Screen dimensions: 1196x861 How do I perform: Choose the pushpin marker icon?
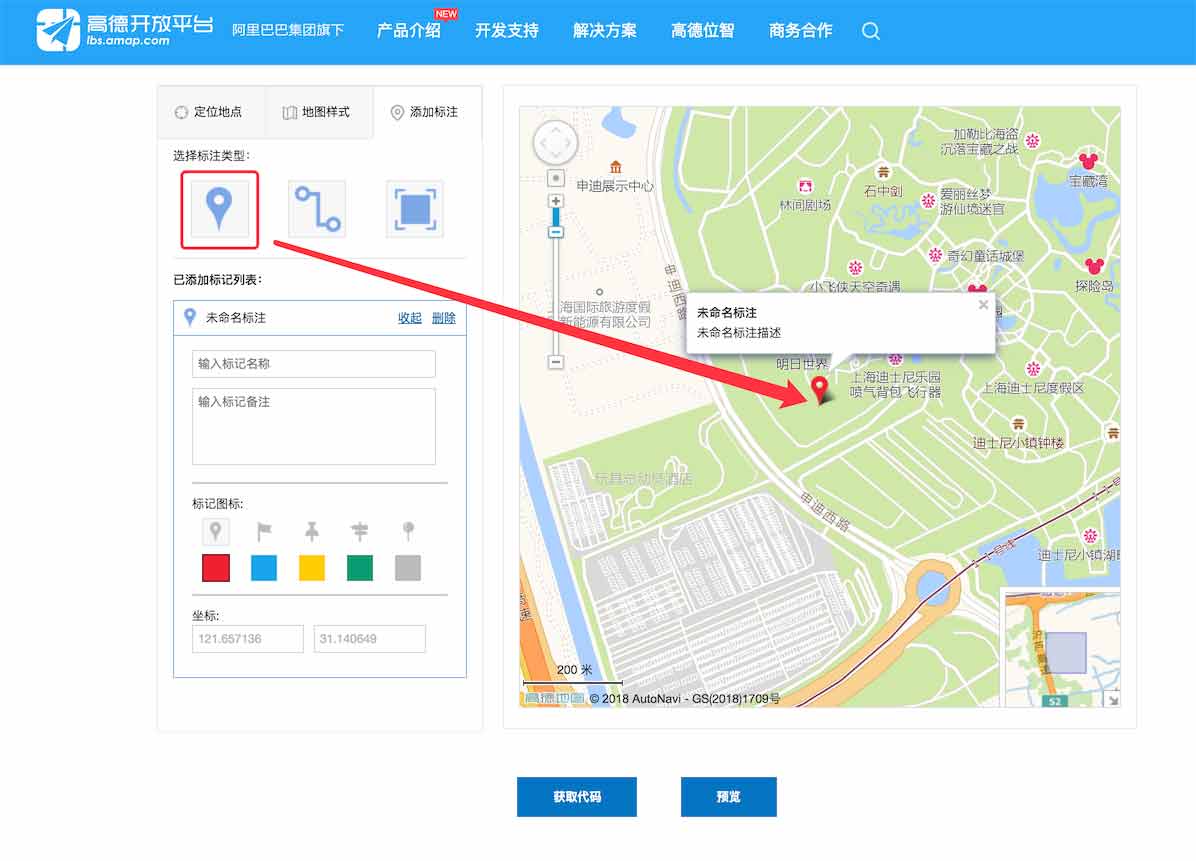point(313,531)
